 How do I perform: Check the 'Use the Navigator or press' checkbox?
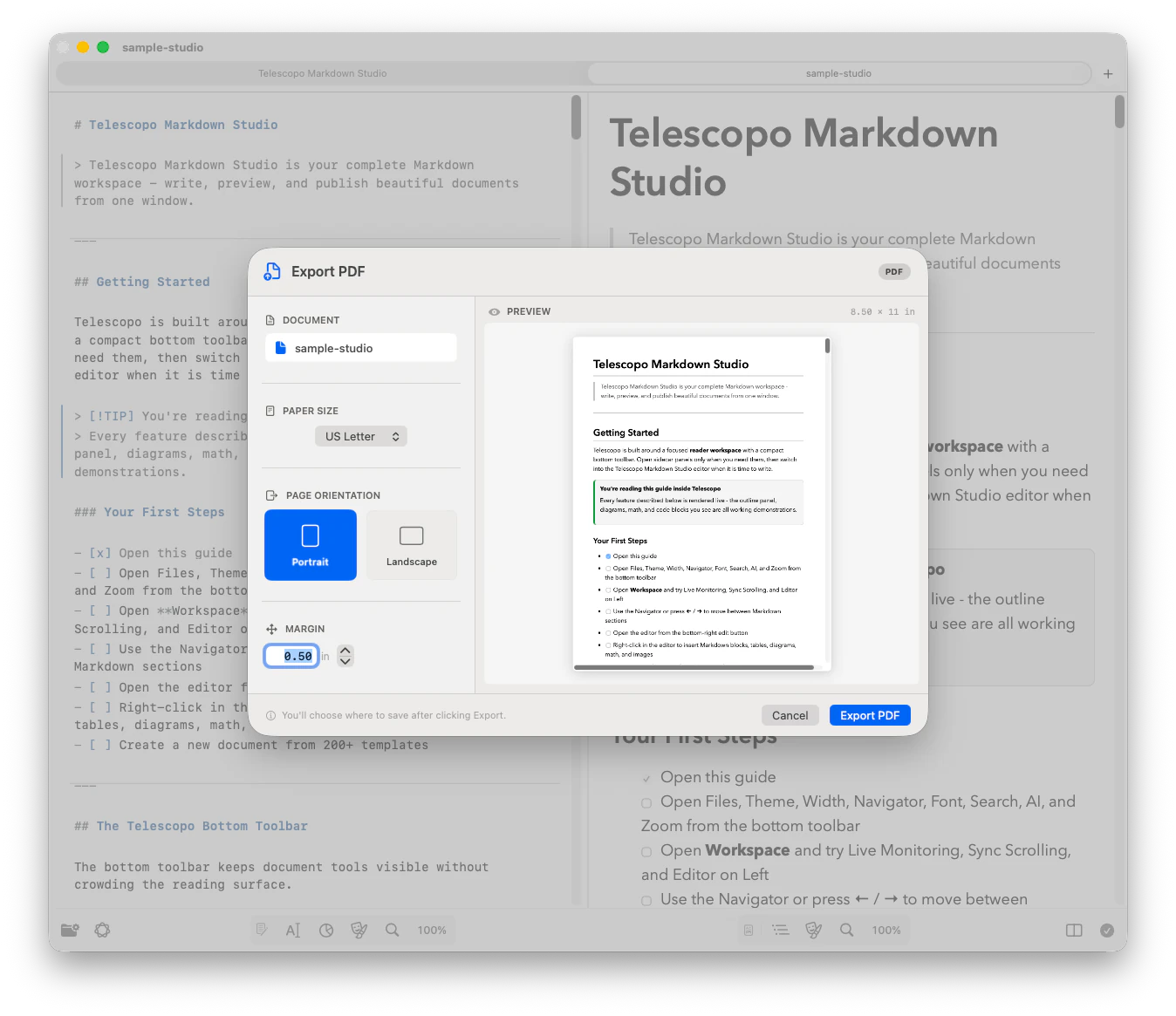click(646, 900)
